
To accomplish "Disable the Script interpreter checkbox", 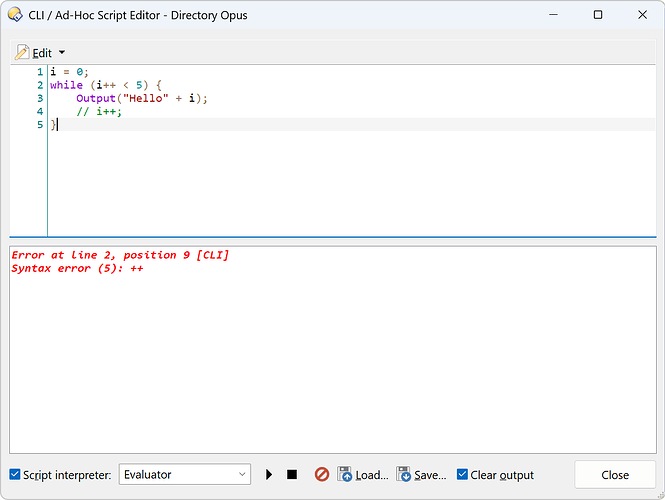I will [14, 475].
